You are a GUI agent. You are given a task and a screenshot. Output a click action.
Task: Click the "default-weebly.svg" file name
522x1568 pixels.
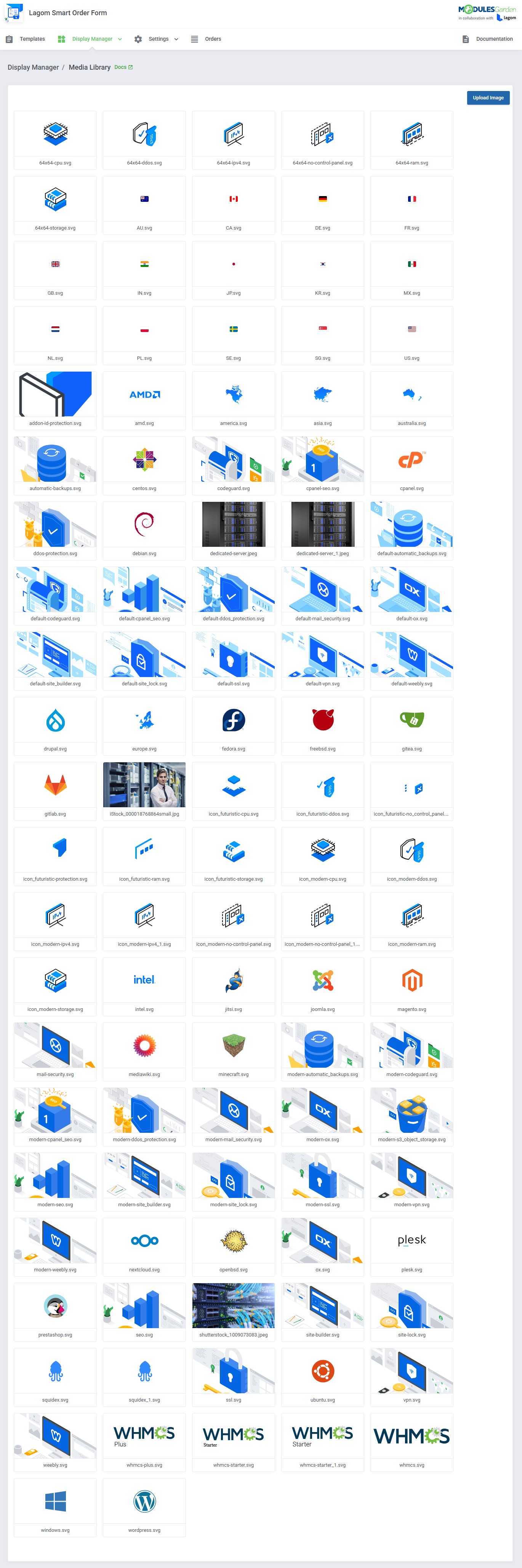412,683
